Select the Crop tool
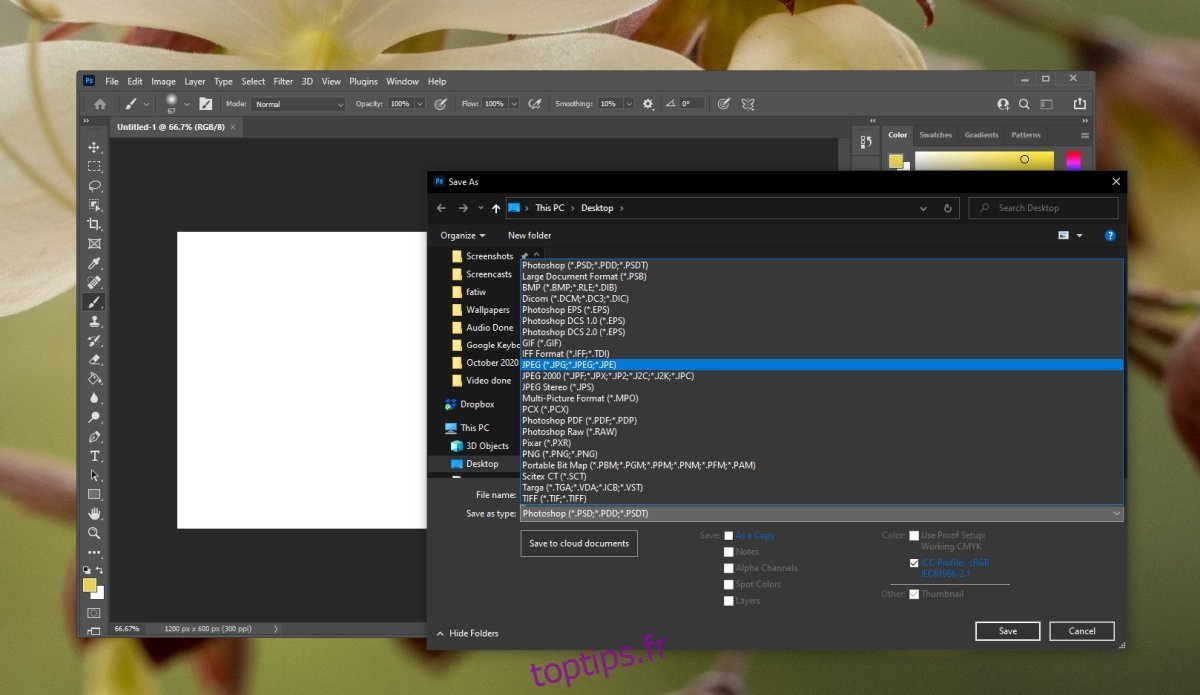 (x=94, y=224)
